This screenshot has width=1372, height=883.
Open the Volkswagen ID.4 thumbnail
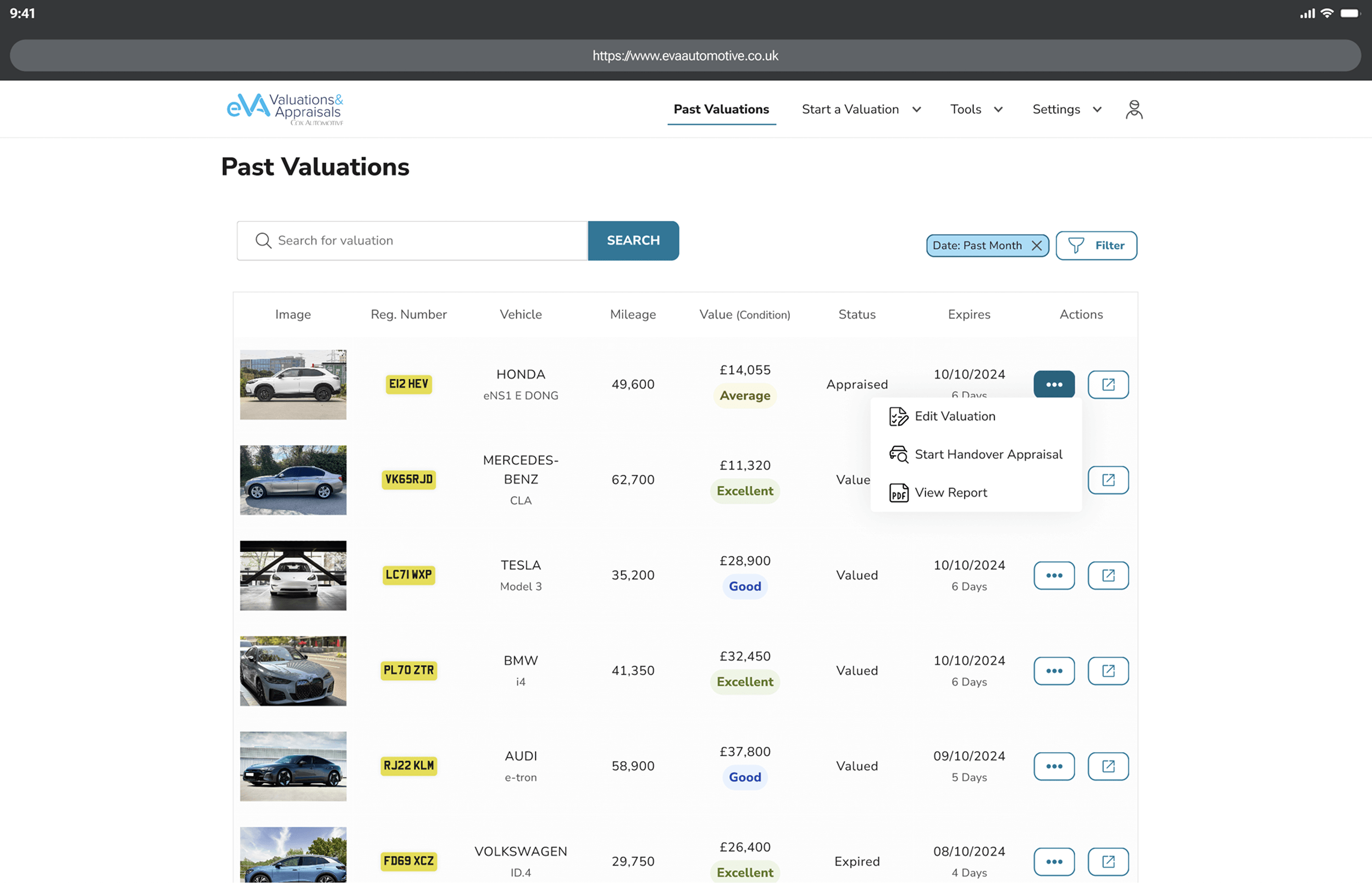293,854
